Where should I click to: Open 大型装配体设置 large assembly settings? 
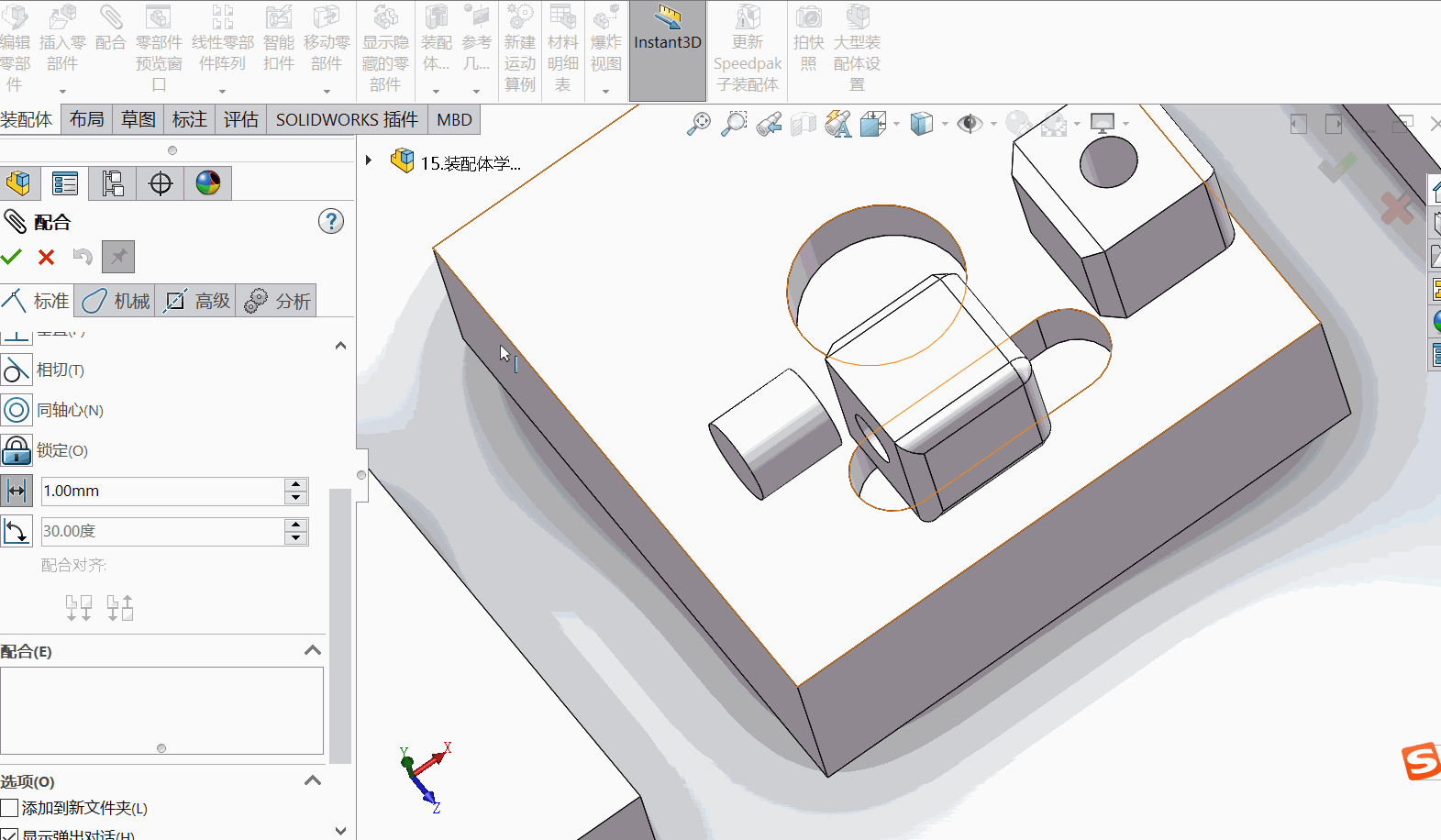tap(857, 49)
